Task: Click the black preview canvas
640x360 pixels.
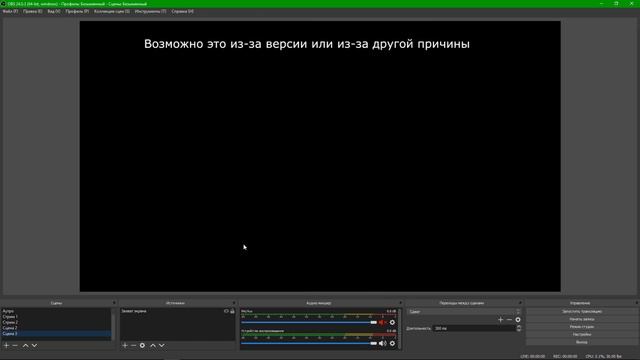Action: coord(320,156)
